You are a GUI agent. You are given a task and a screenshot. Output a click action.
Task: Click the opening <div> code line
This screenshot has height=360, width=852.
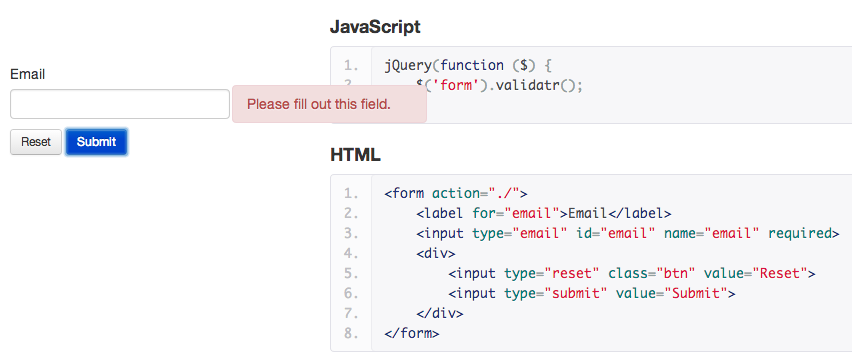click(436, 254)
